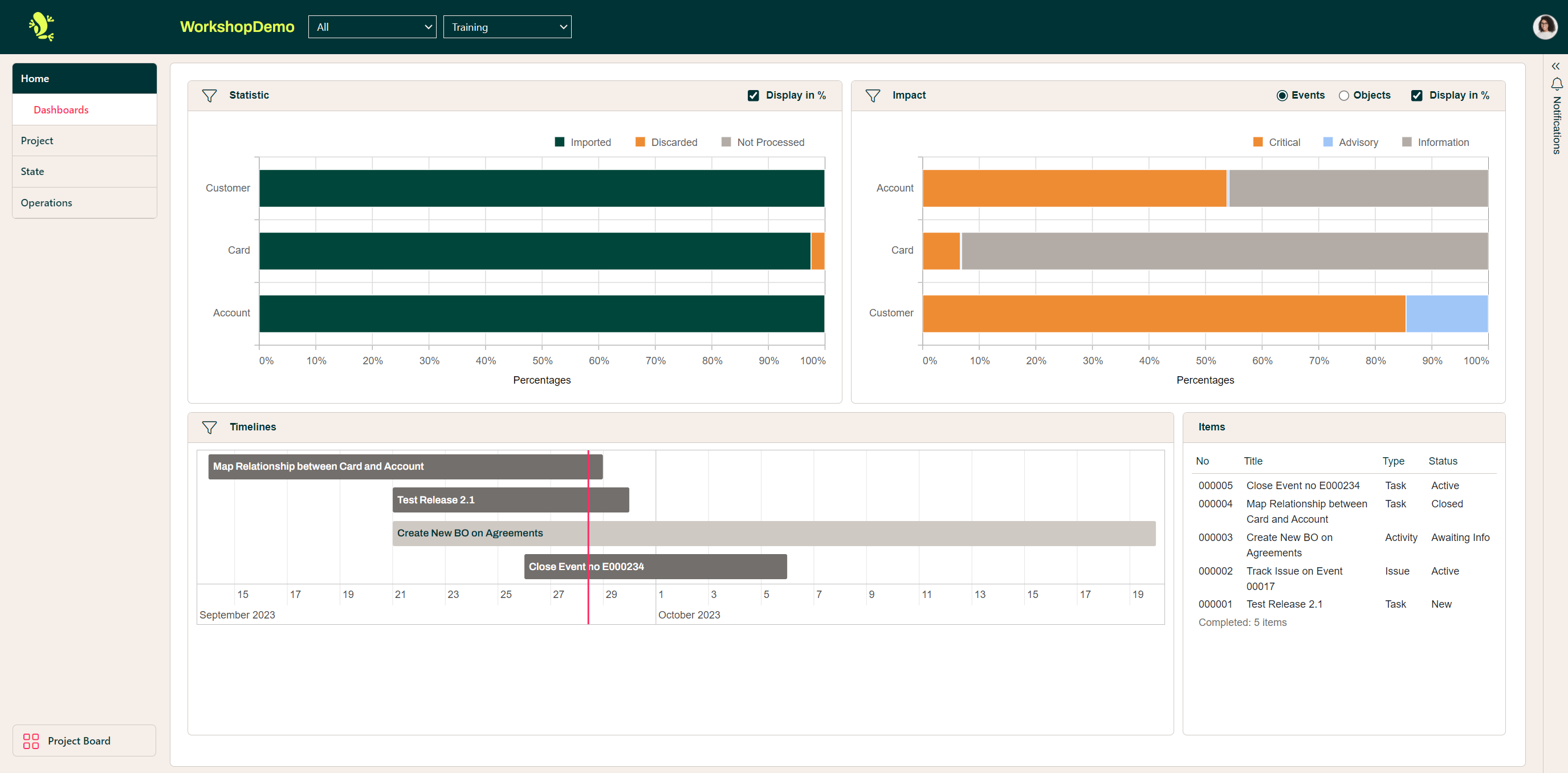1568x773 pixels.
Task: Toggle Display in % in Impact panel
Action: coord(1416,96)
